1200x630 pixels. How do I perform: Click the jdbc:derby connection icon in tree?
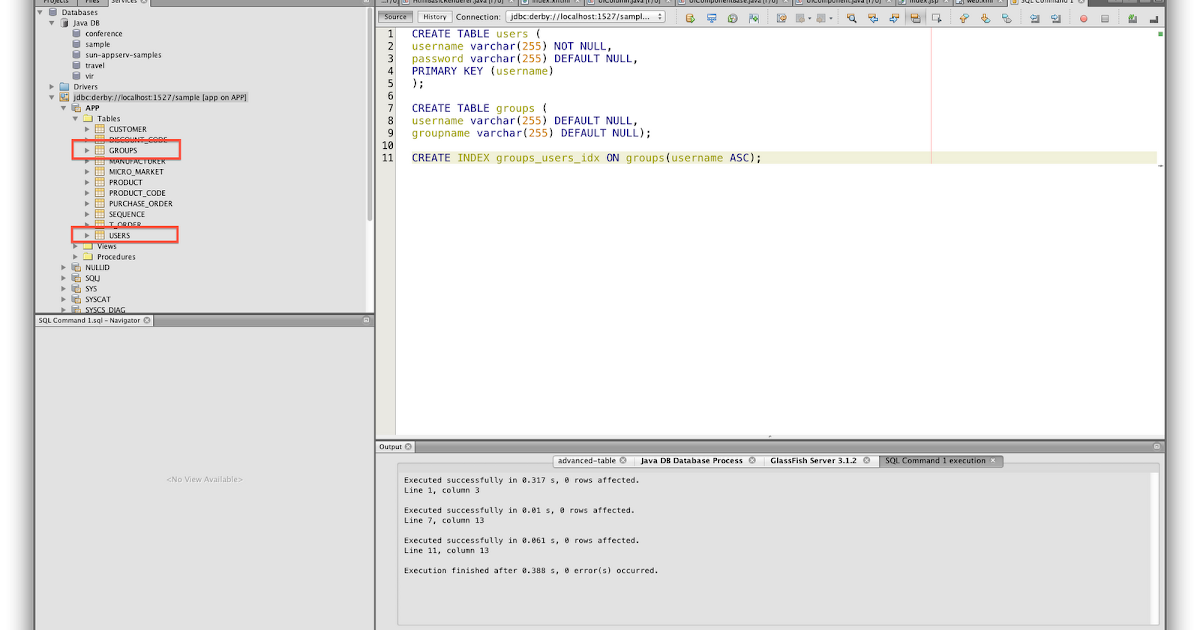coord(64,97)
